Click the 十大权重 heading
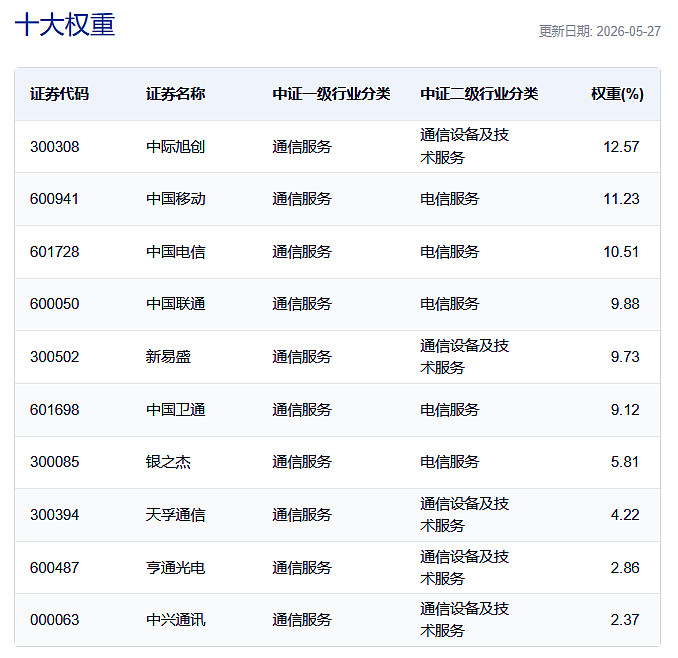This screenshot has height=658, width=678. 65,25
